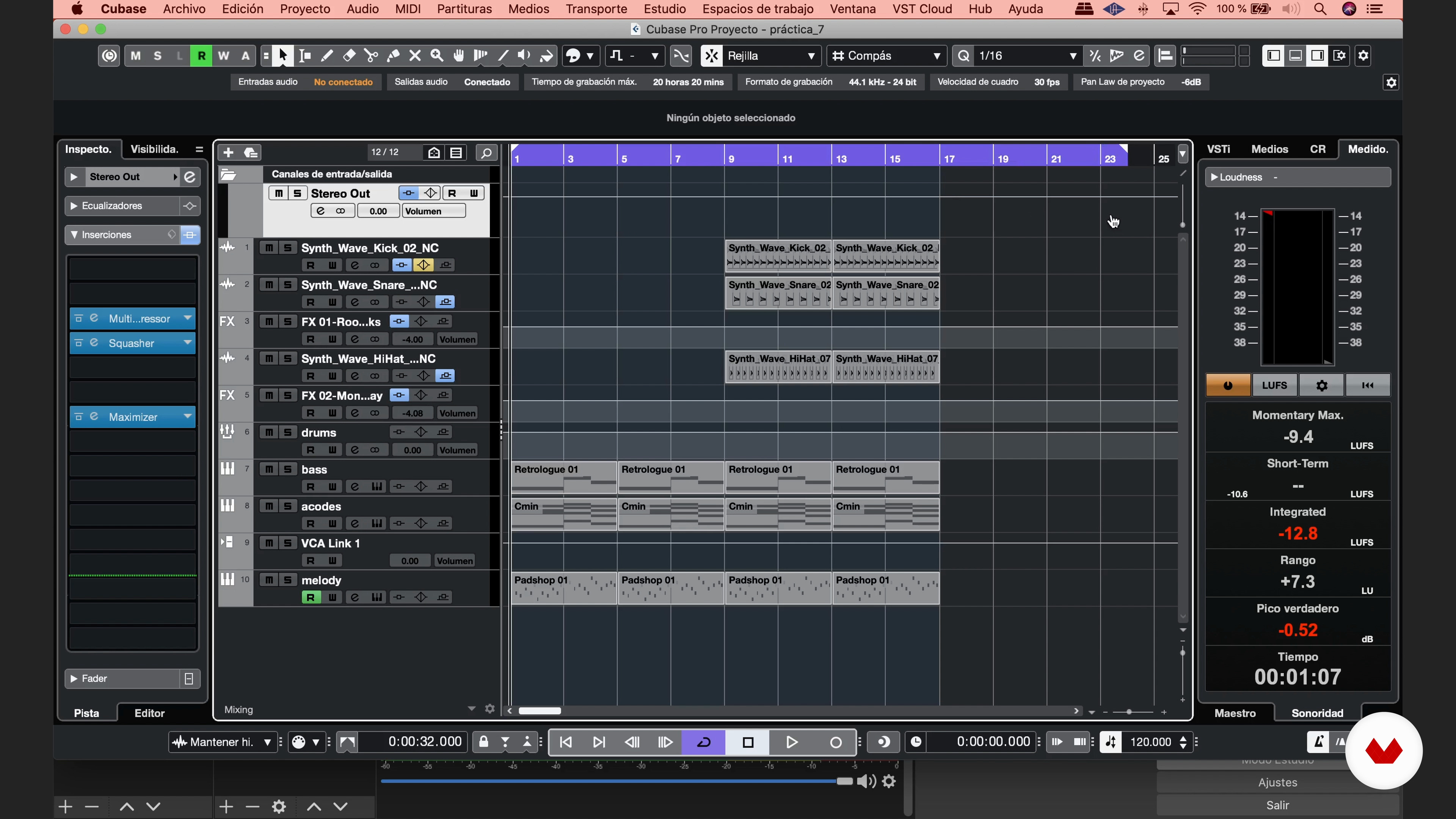Start recording with the Record button
This screenshot has width=1456, height=819.
[835, 742]
